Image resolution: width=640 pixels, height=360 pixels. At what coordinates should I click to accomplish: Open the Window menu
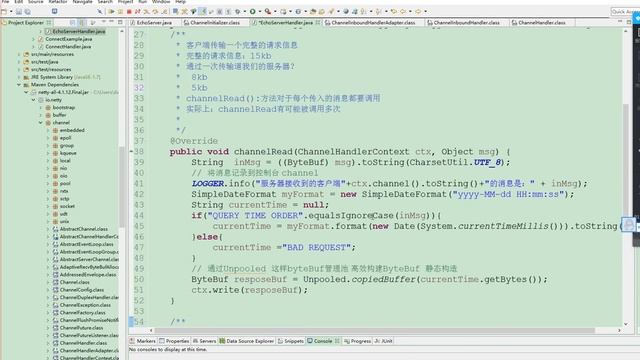tap(161, 2)
